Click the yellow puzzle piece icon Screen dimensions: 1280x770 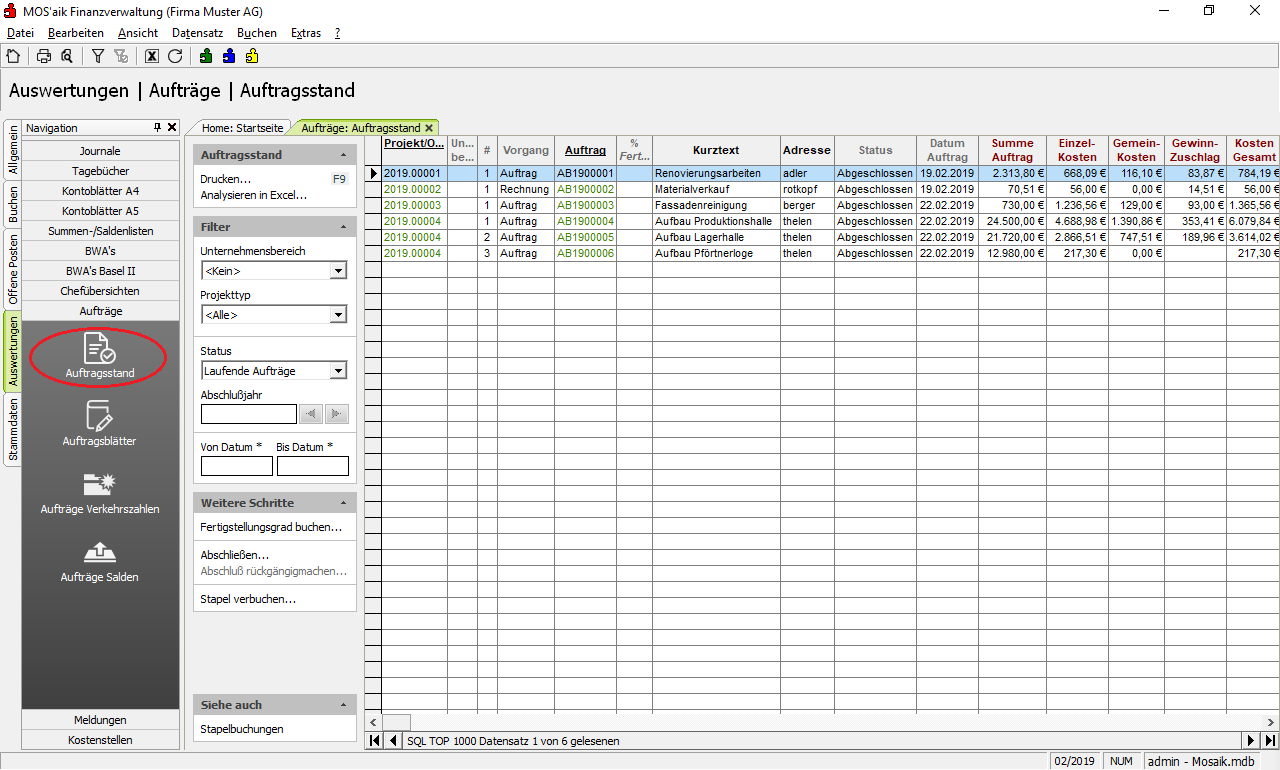(x=252, y=56)
